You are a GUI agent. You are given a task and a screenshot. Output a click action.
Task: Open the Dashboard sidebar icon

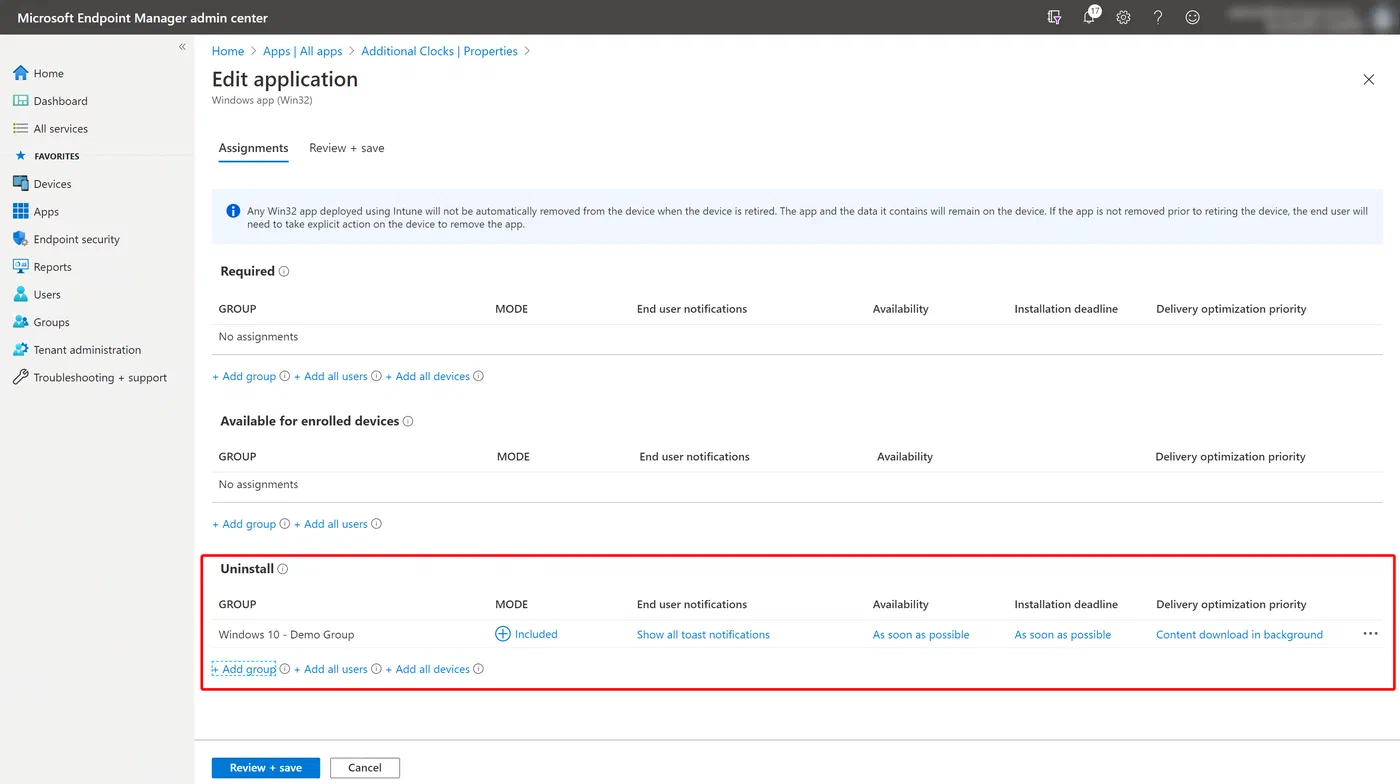(20, 101)
